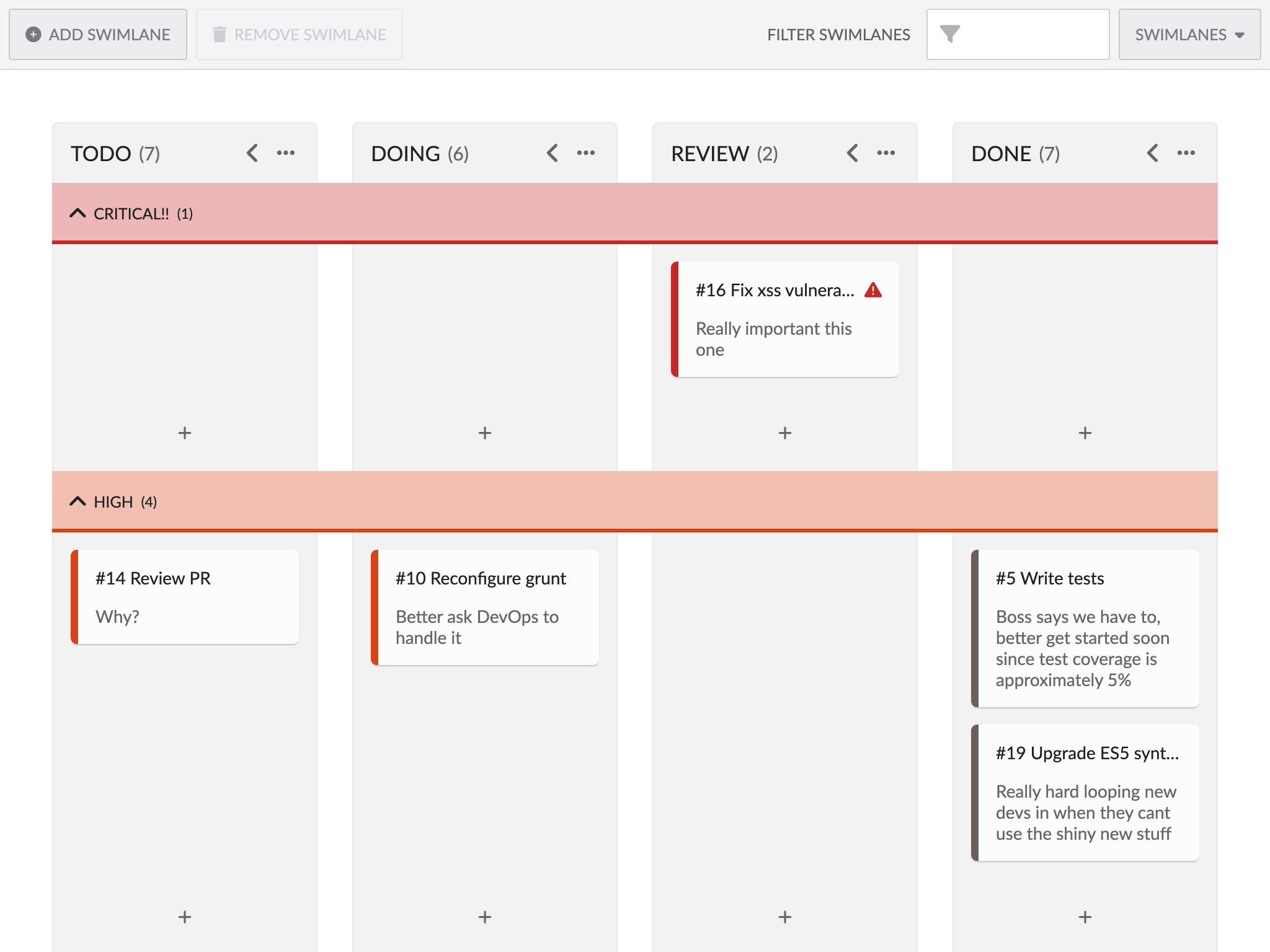Click the trash icon in Remove Swimlane
The width and height of the screenshot is (1270, 952).
tap(220, 35)
